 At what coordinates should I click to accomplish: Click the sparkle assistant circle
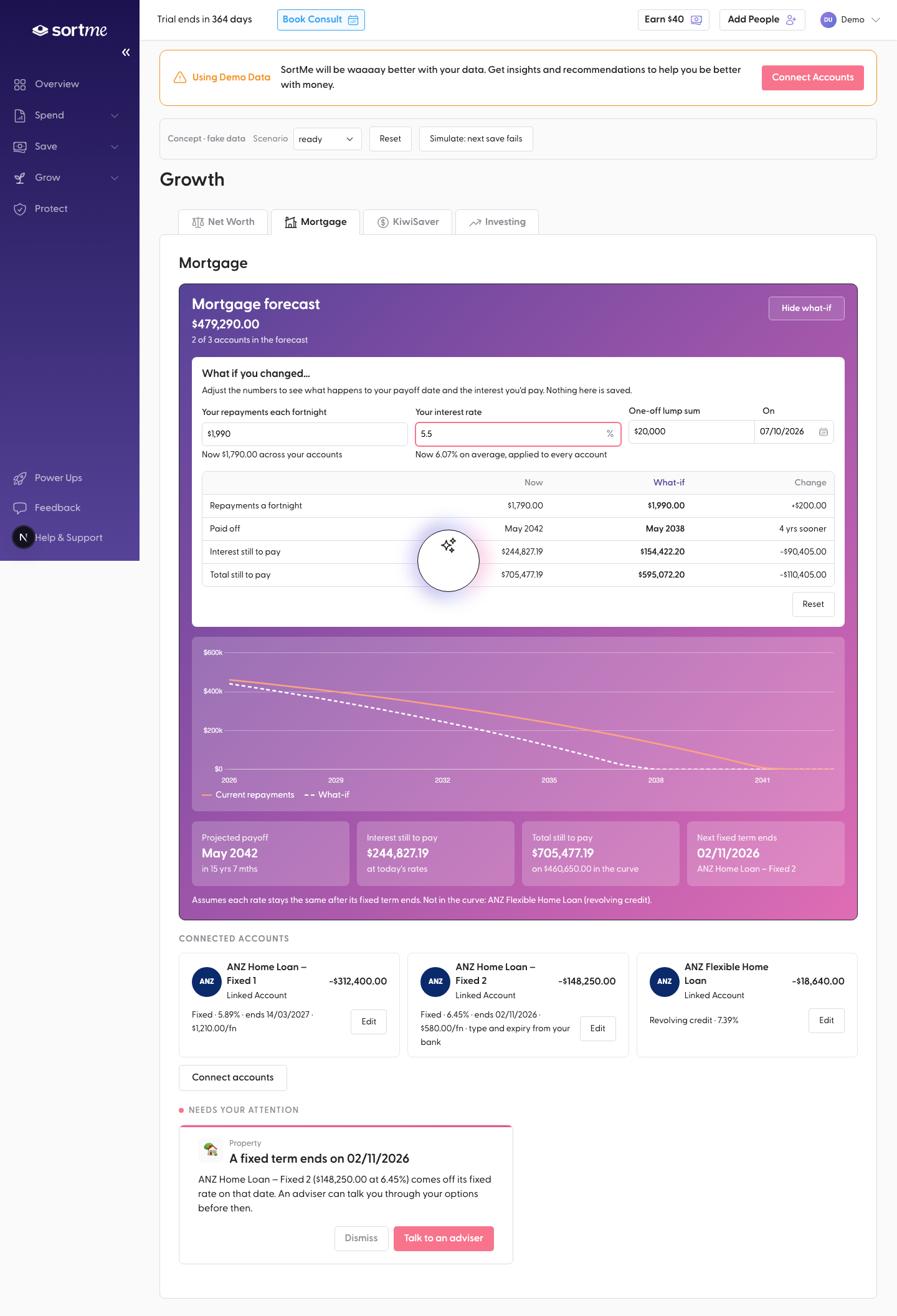pos(448,560)
